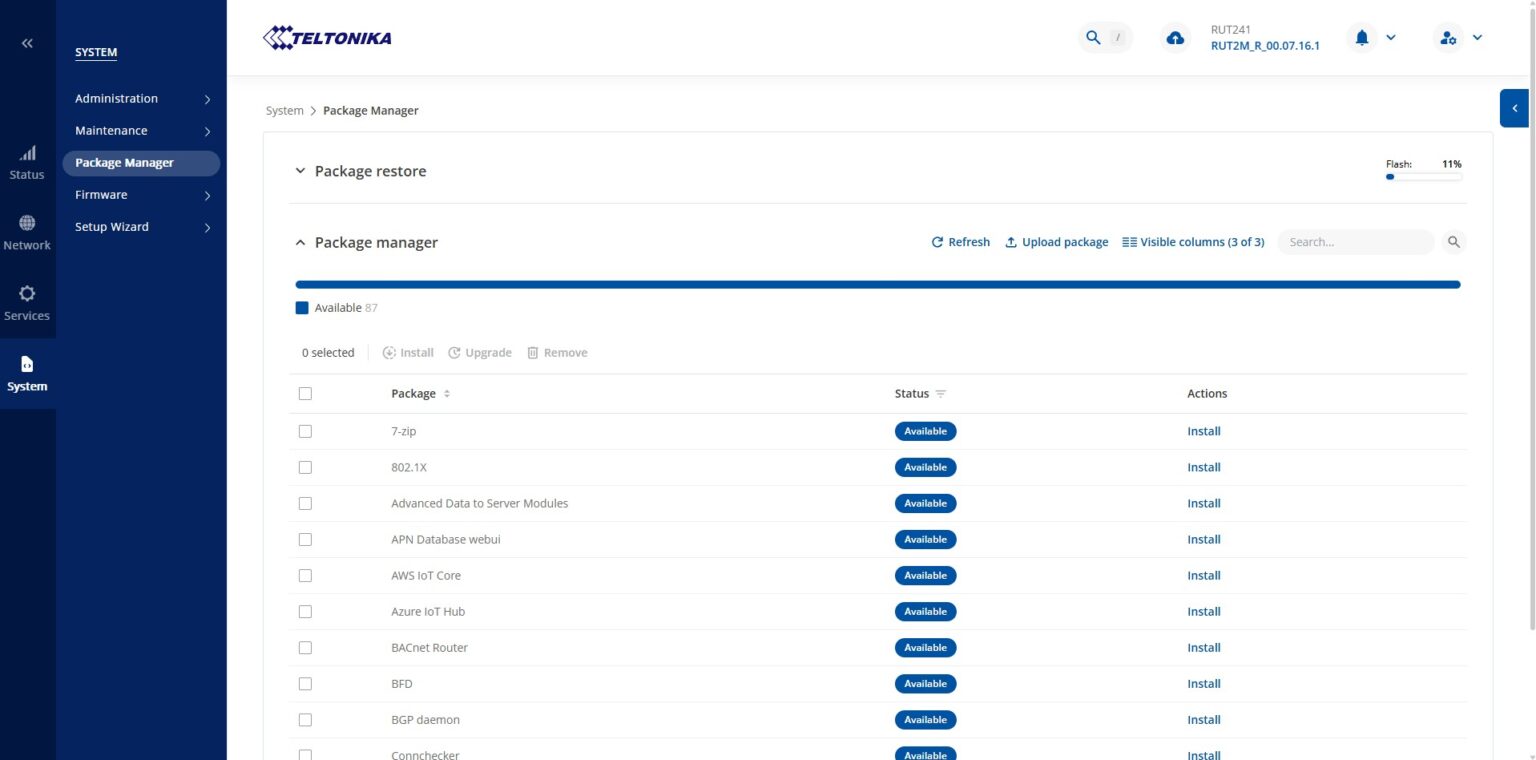Collapse the Package manager section

point(300,242)
